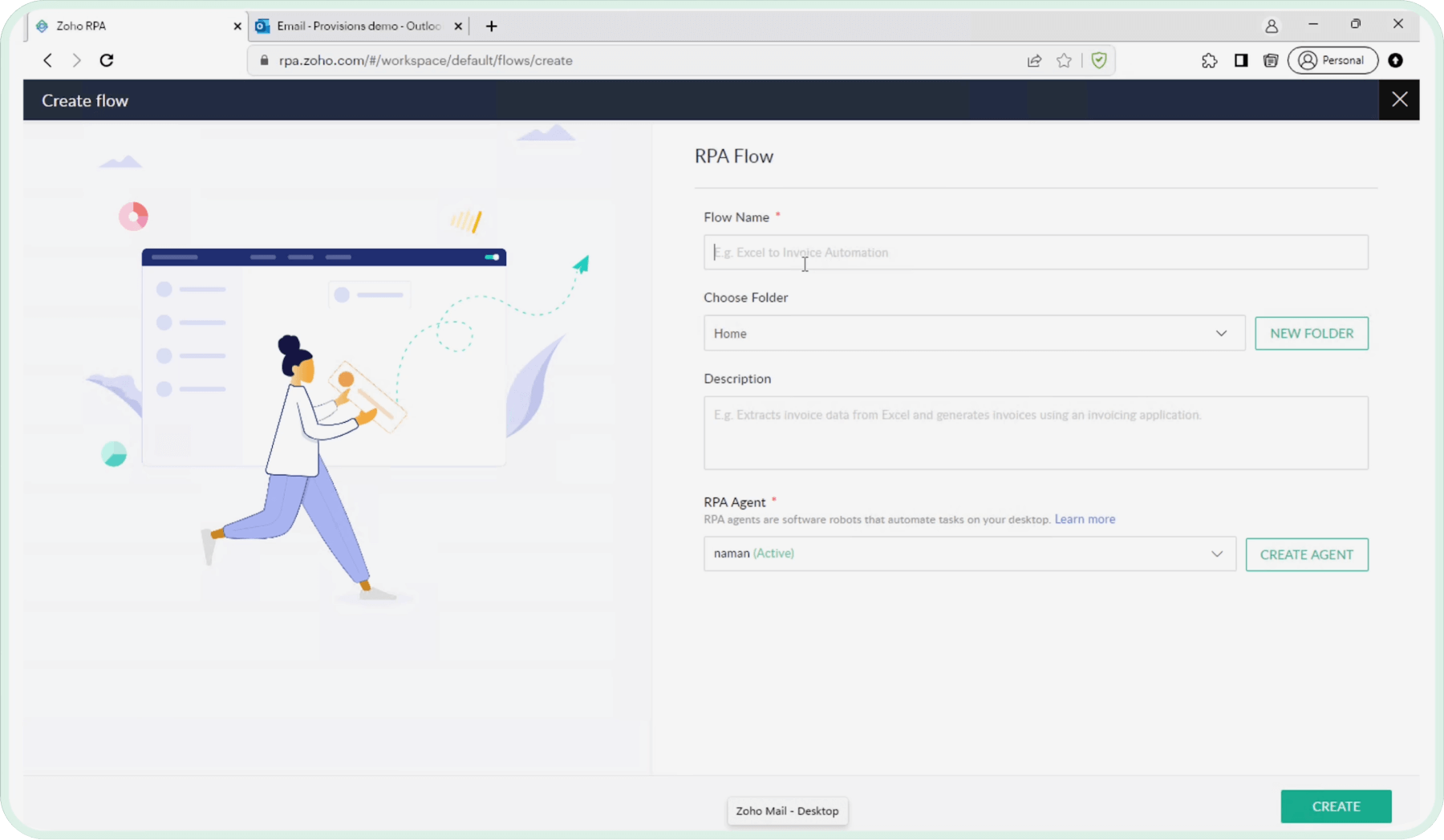1444x840 pixels.
Task: Switch to the Zoho RPA tab
Action: coord(136,26)
